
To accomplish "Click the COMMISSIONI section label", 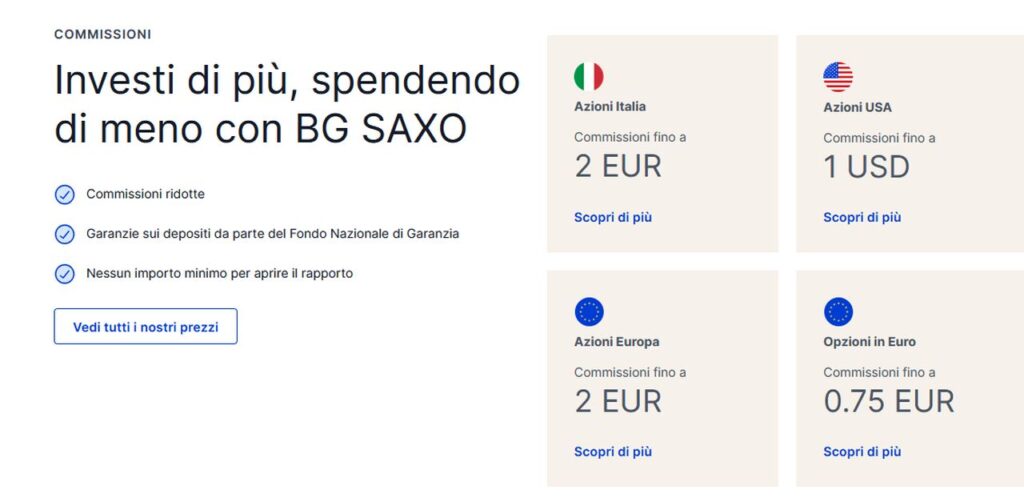I will pos(103,34).
